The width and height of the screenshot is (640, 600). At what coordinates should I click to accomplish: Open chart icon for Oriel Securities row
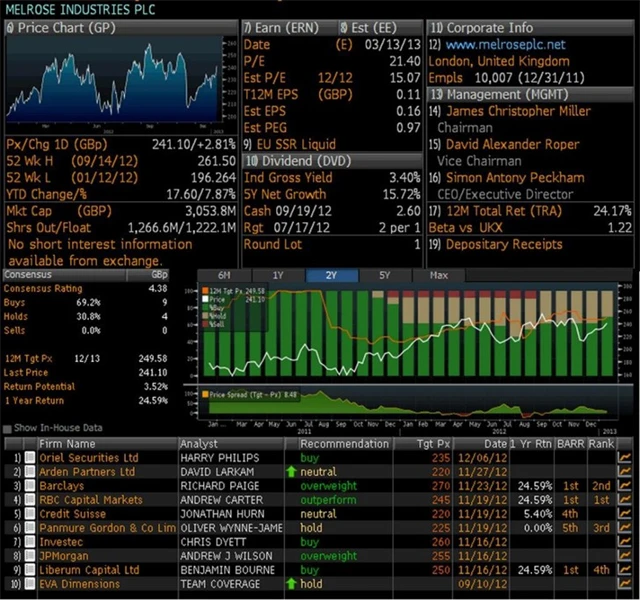(x=626, y=457)
